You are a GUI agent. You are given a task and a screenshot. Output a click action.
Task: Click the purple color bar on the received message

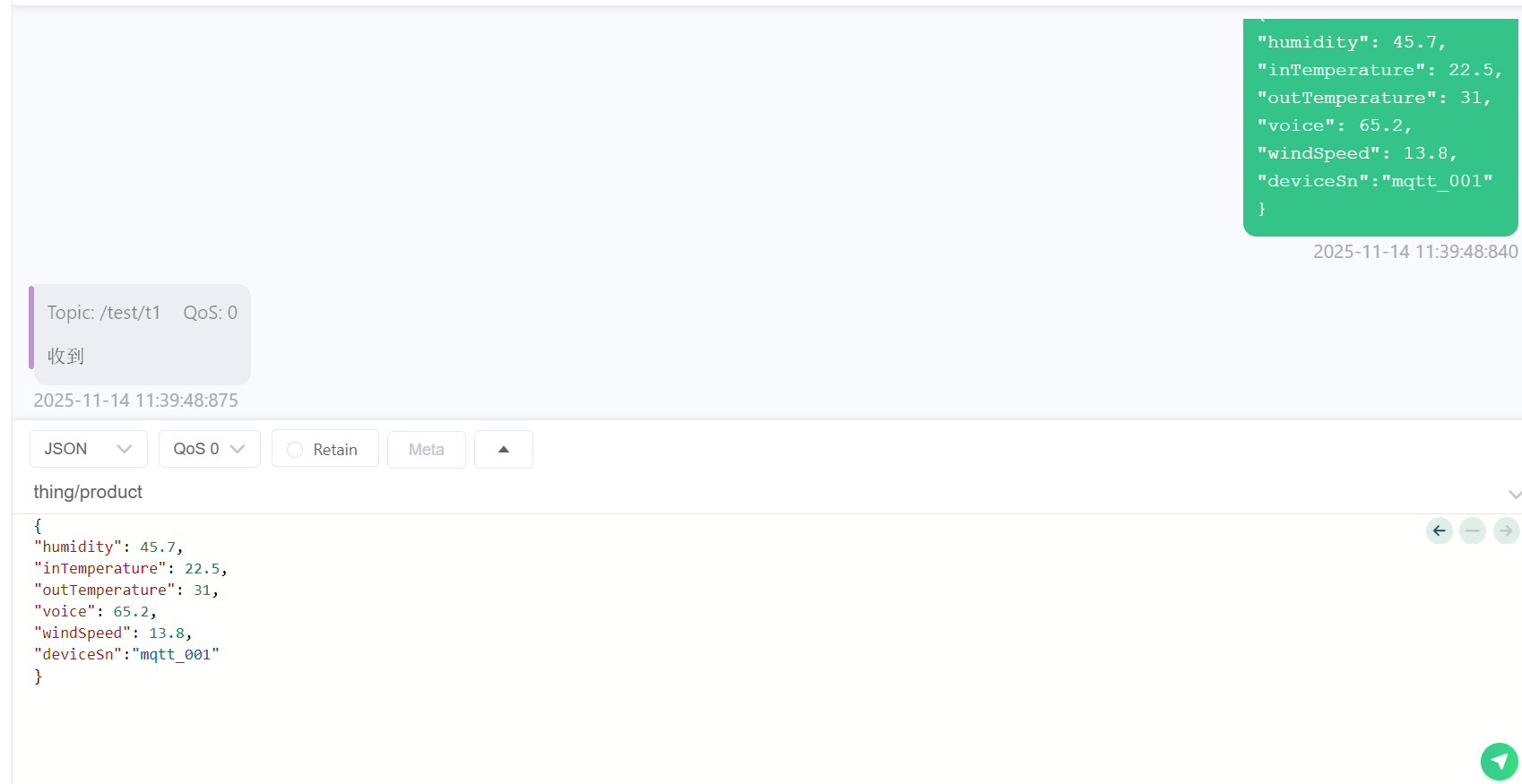(31, 327)
